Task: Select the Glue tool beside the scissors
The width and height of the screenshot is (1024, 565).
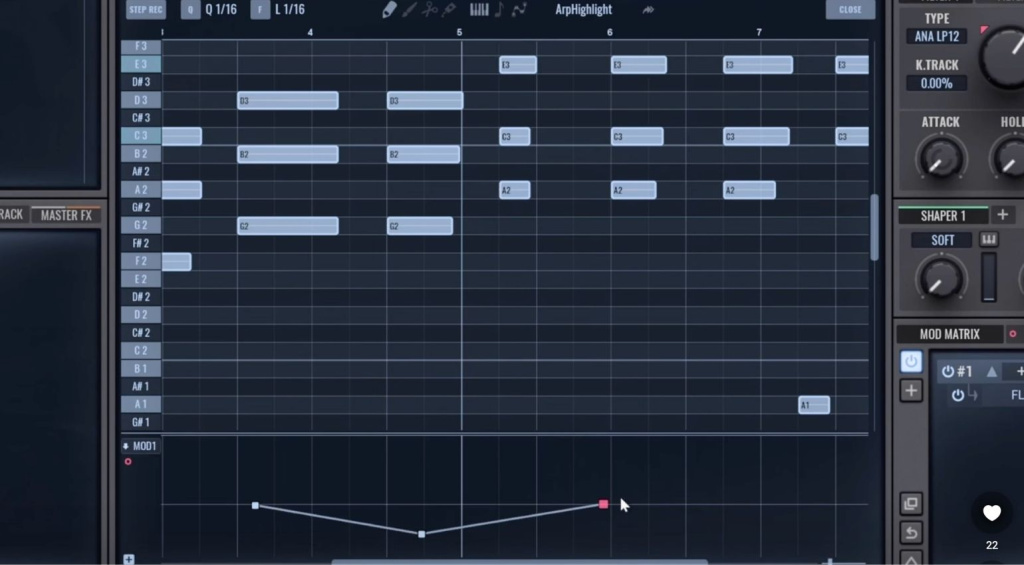Action: pyautogui.click(x=449, y=10)
